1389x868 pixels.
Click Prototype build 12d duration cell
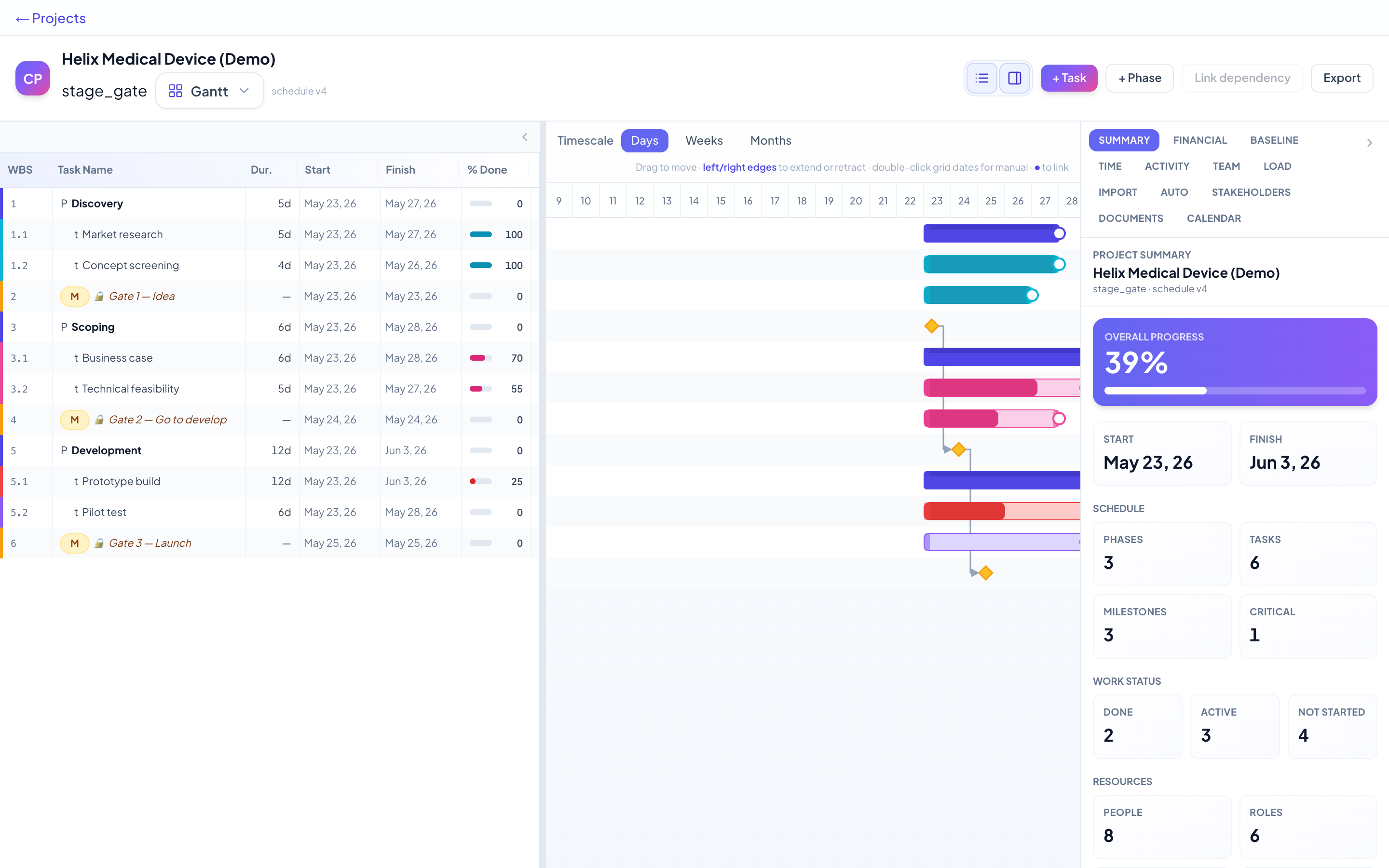281,481
